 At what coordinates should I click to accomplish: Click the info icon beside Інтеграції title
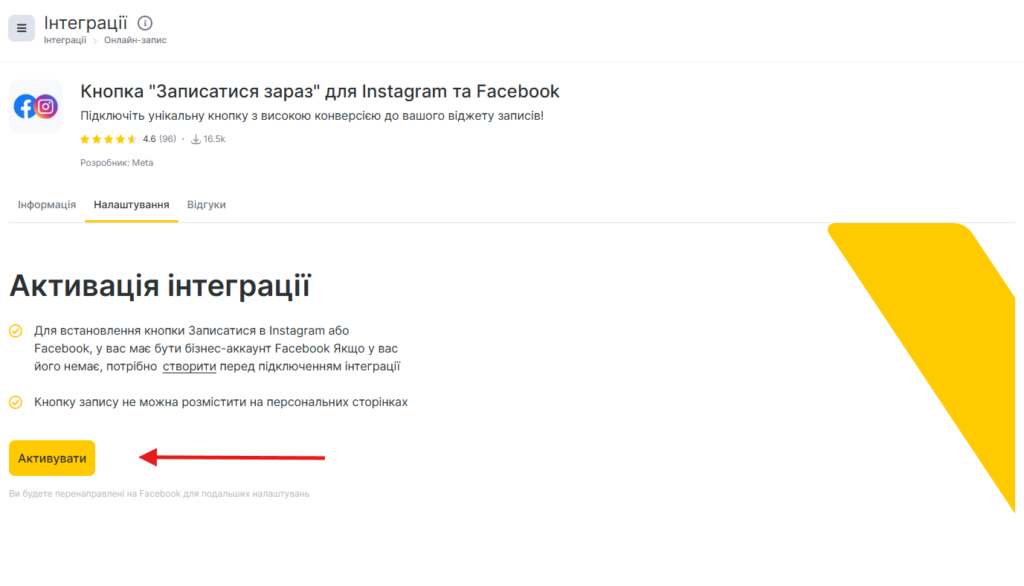click(x=145, y=22)
